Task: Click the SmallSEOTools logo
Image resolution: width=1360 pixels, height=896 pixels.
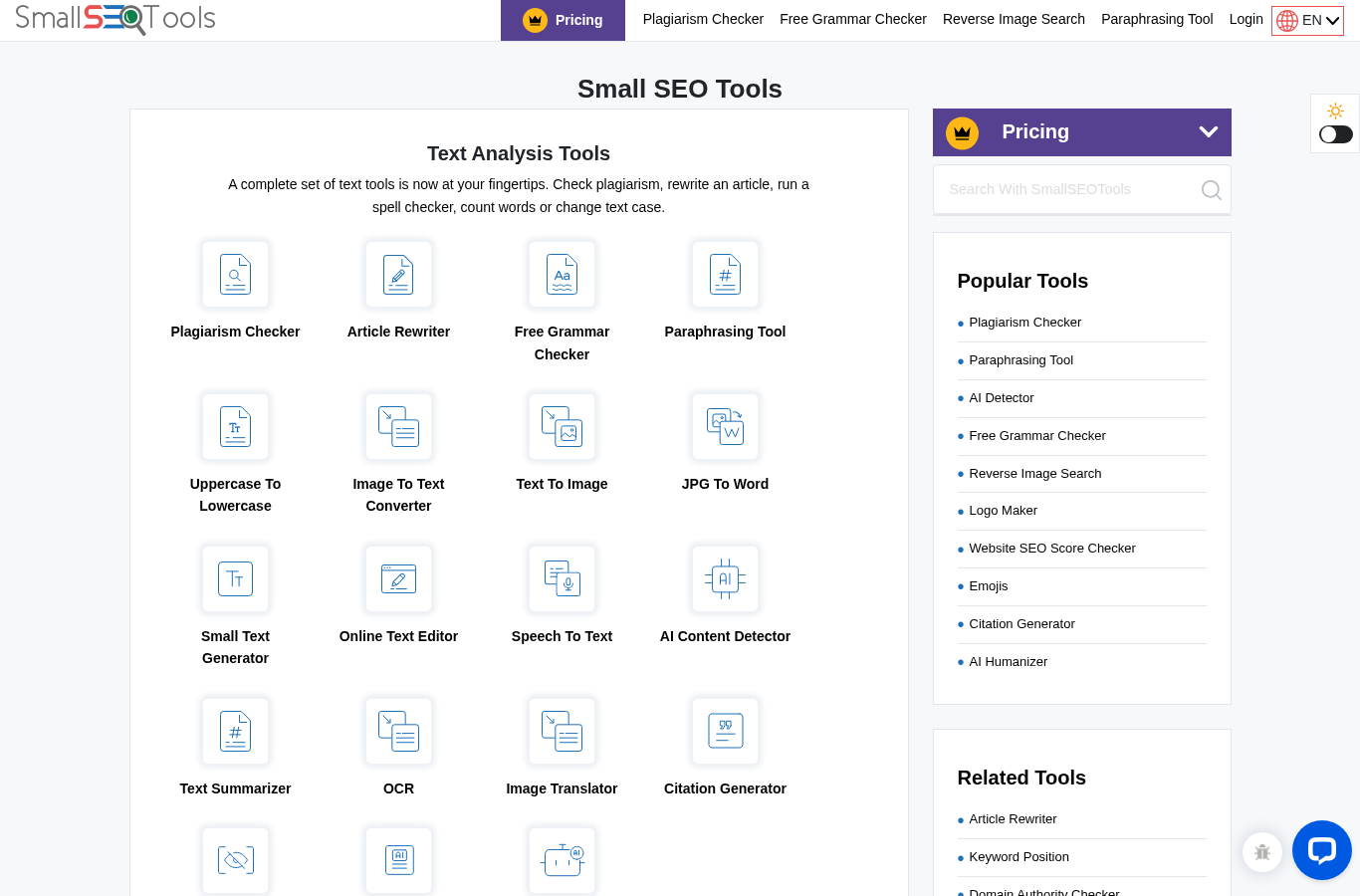Action: coord(115,19)
